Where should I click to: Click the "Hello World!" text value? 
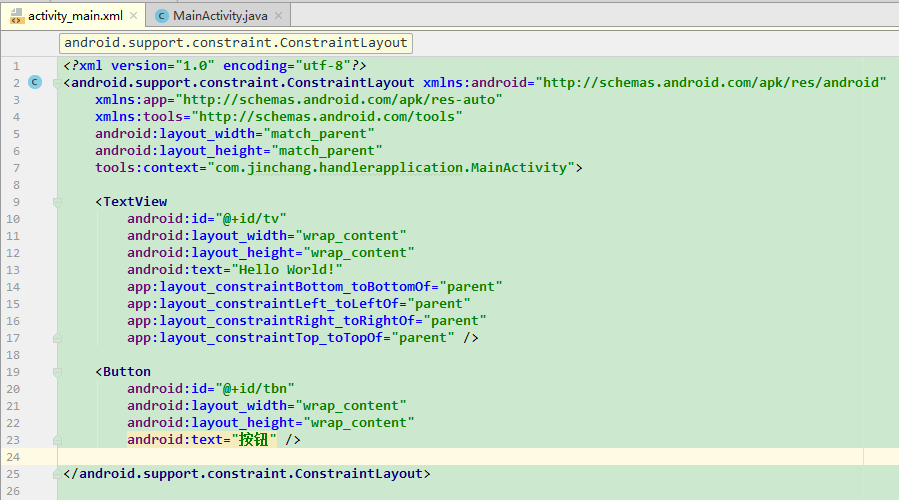tap(287, 269)
